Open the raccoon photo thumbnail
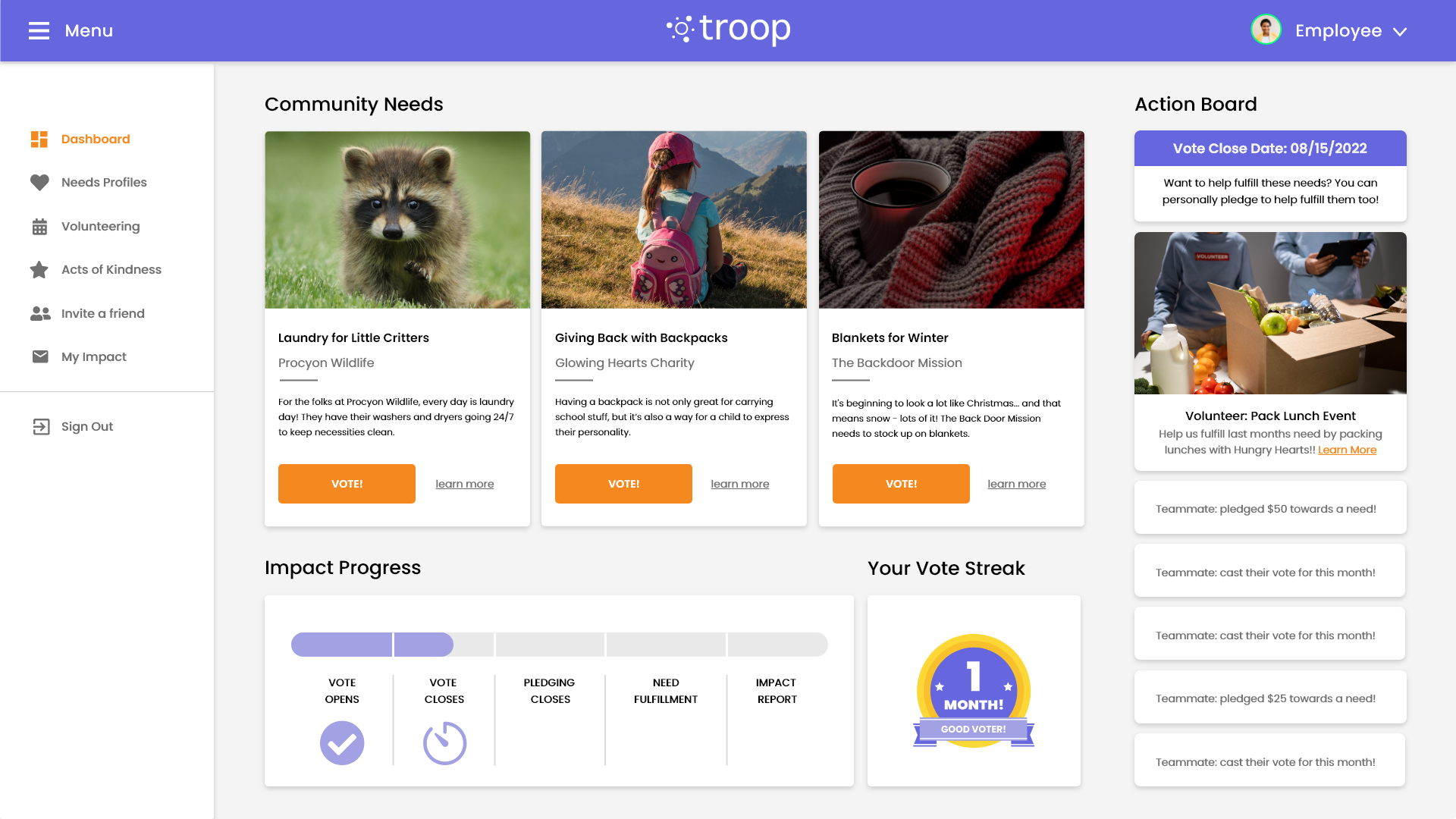This screenshot has height=819, width=1456. pos(397,220)
